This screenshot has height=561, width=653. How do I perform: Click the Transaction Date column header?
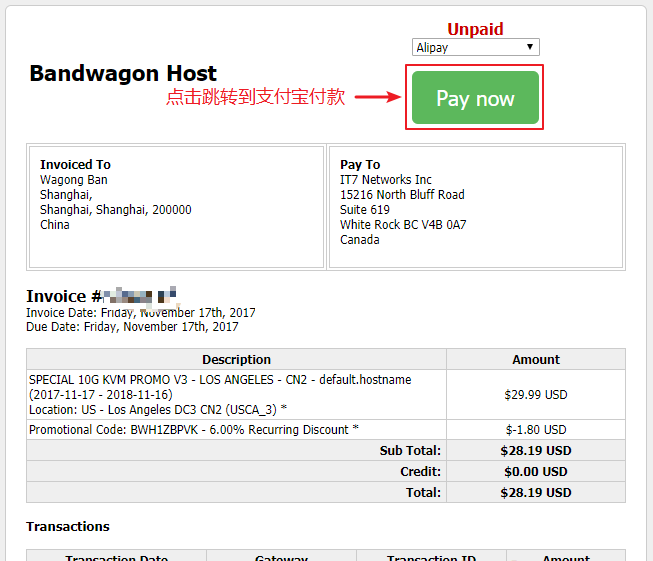coord(117,557)
